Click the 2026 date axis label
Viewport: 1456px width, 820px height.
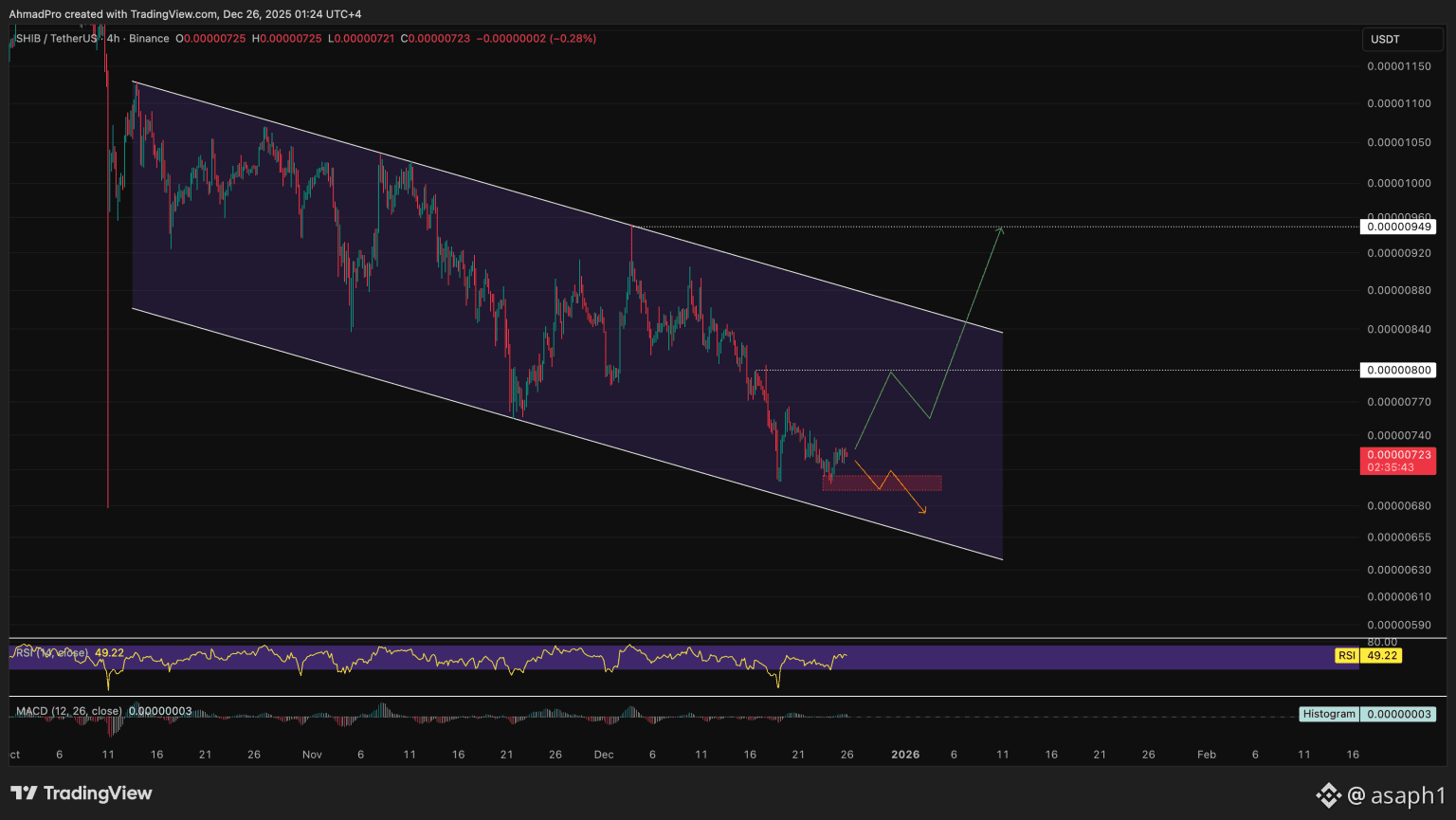(905, 755)
